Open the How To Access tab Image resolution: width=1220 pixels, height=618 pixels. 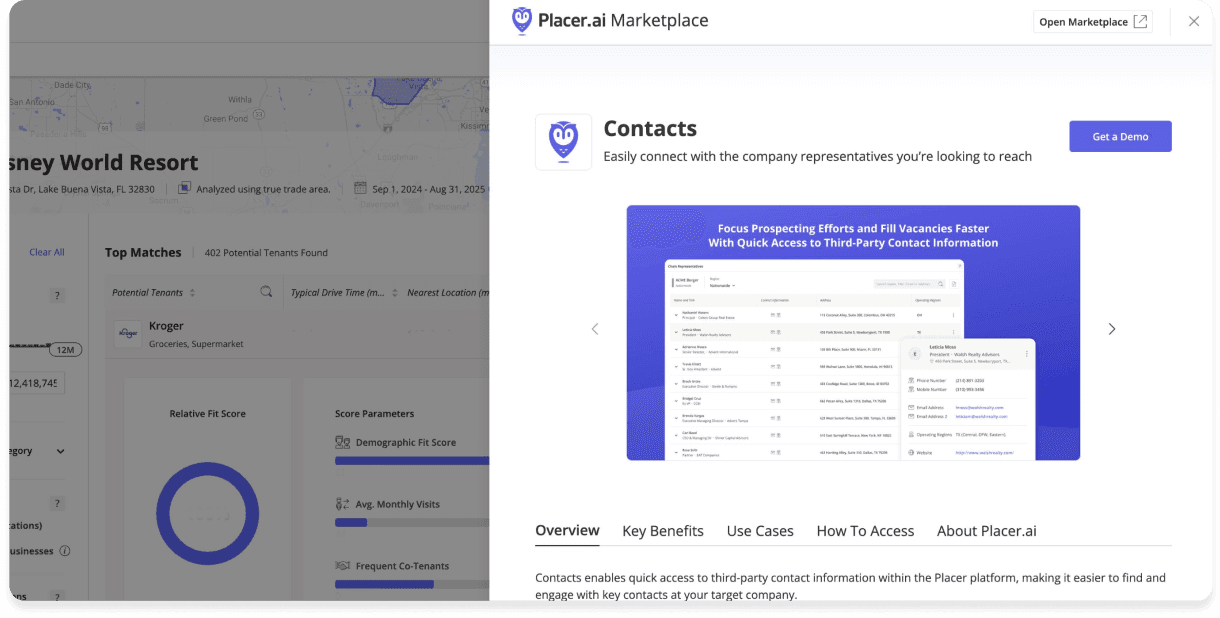point(864,531)
